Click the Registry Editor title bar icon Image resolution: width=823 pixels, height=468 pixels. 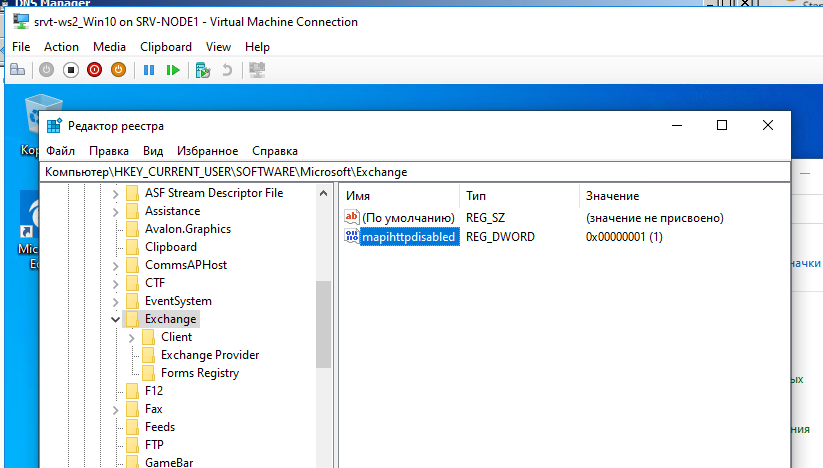54,126
